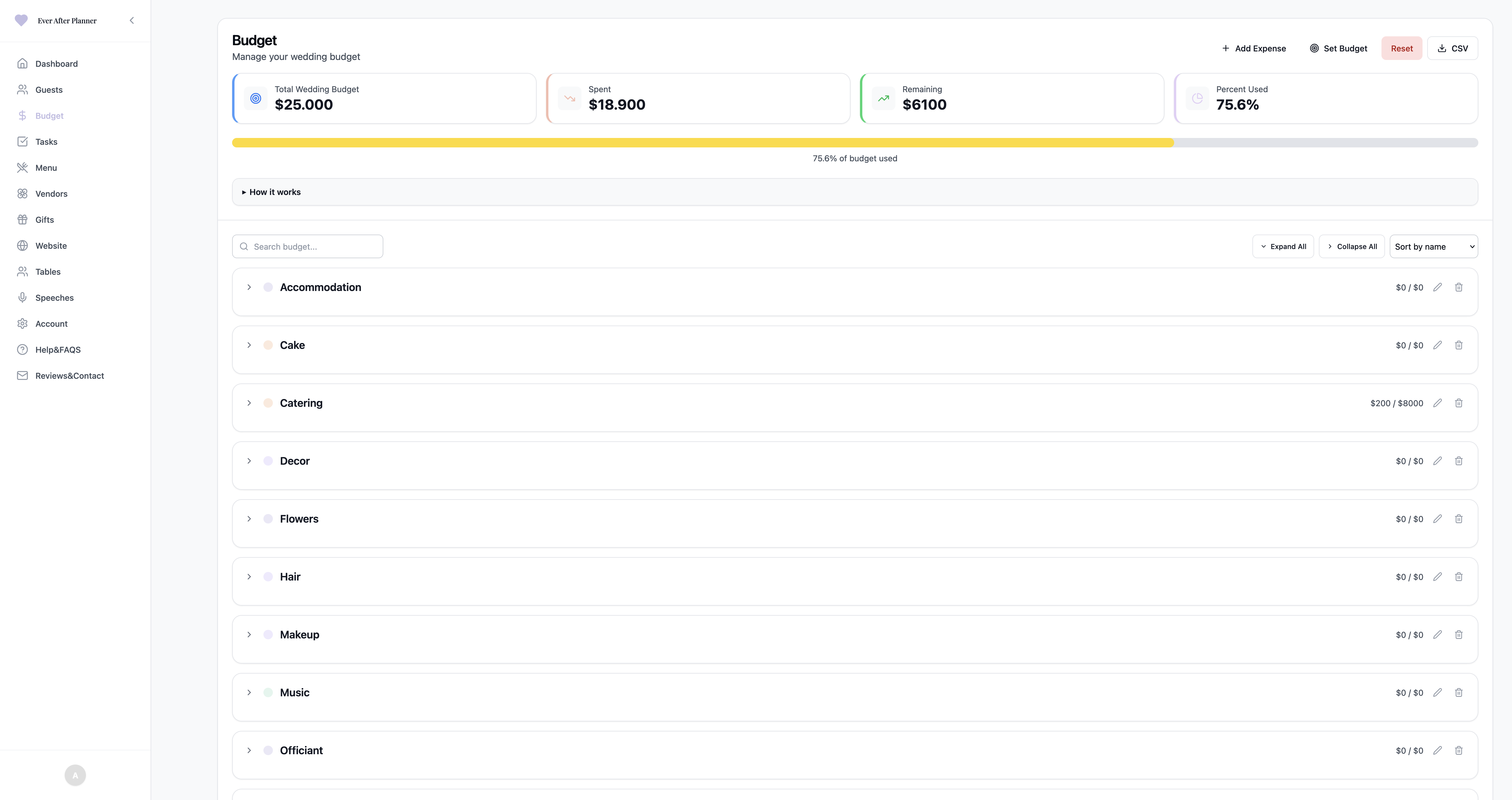Screen dimensions: 1512x800
Task: Click the Collapse All button
Action: (x=1351, y=247)
